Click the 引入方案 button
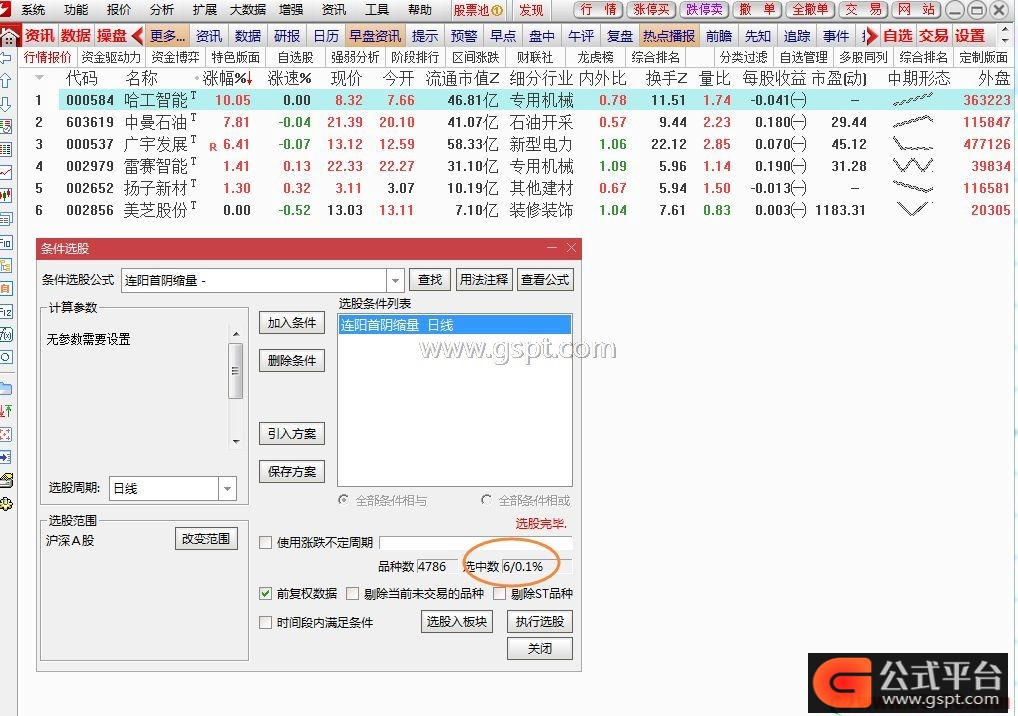1018x716 pixels. click(x=292, y=434)
